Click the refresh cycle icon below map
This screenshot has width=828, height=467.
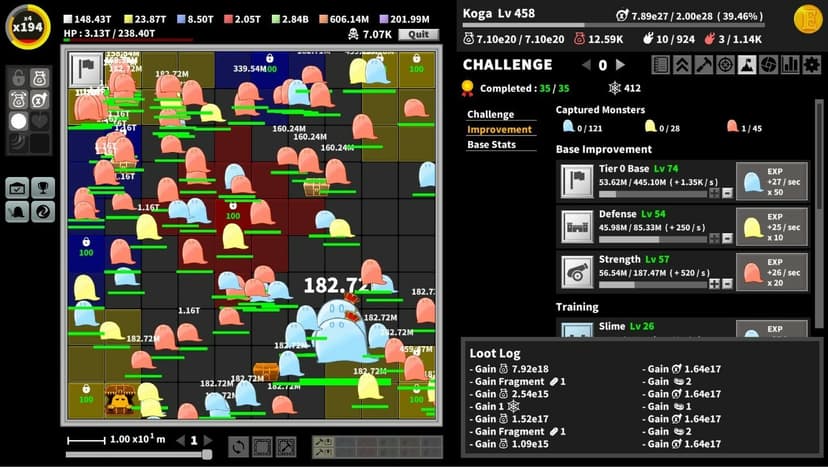point(239,447)
